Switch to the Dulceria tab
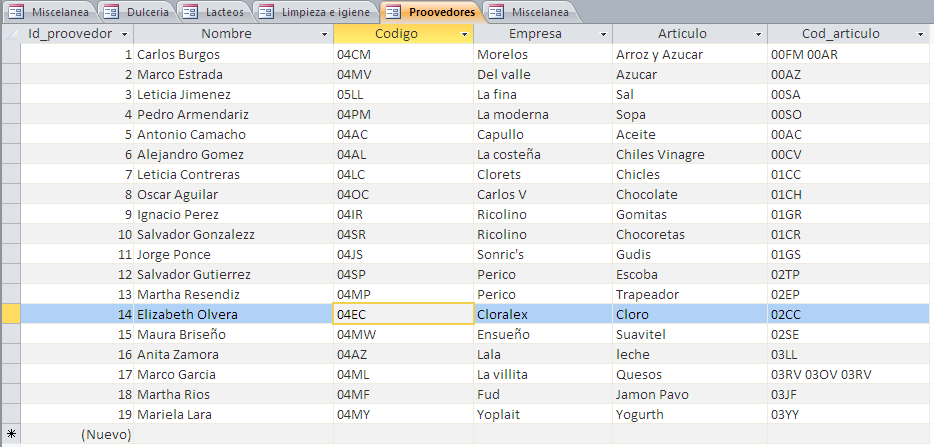The height and width of the screenshot is (447, 934). coord(137,12)
